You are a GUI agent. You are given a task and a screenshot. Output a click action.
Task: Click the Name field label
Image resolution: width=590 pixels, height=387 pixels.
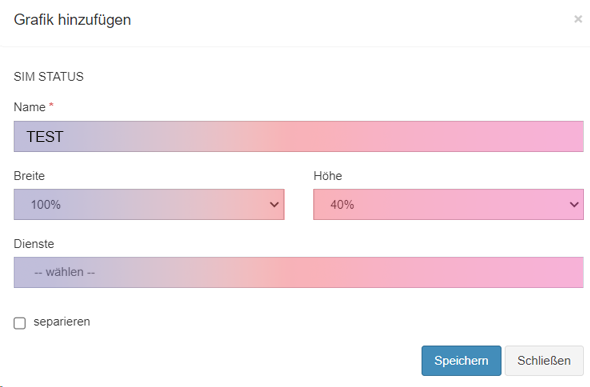click(29, 107)
